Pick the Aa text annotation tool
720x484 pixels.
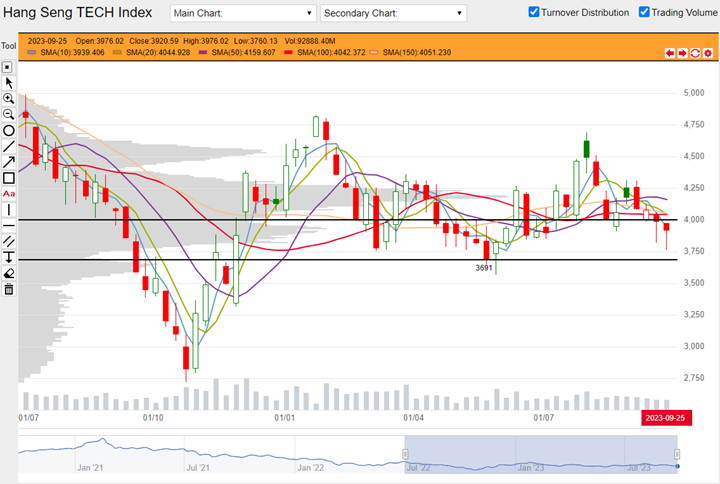[9, 194]
